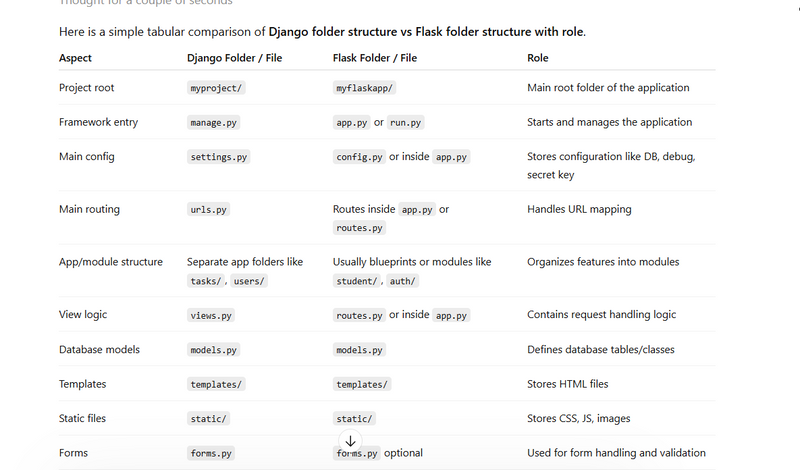Screen dimensions: 800x470
Task: Click the scroll-to-bottom arrow icon
Action: click(350, 441)
